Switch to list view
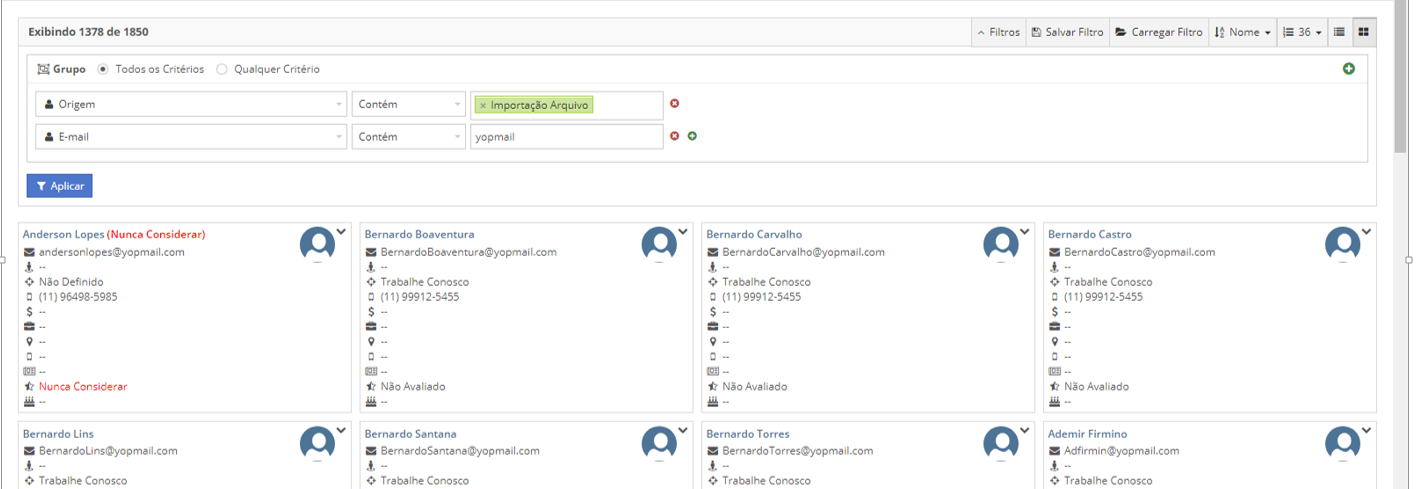Screen dimensions: 1416x489 [x=1339, y=32]
